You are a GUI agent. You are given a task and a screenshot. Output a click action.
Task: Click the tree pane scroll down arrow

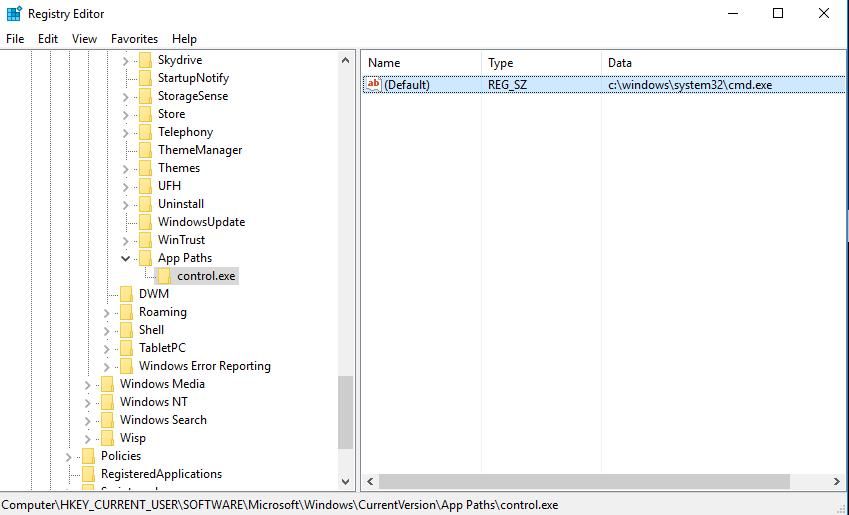(x=345, y=481)
